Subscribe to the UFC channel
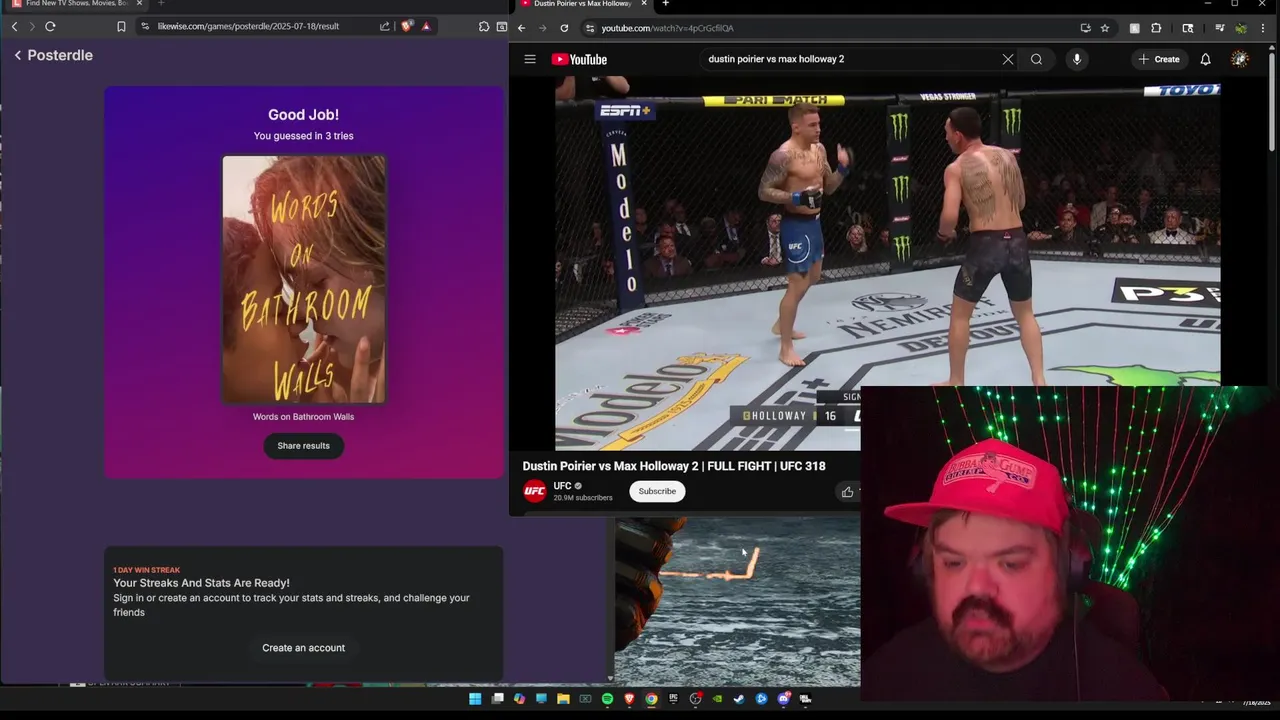This screenshot has height=720, width=1280. 657,491
